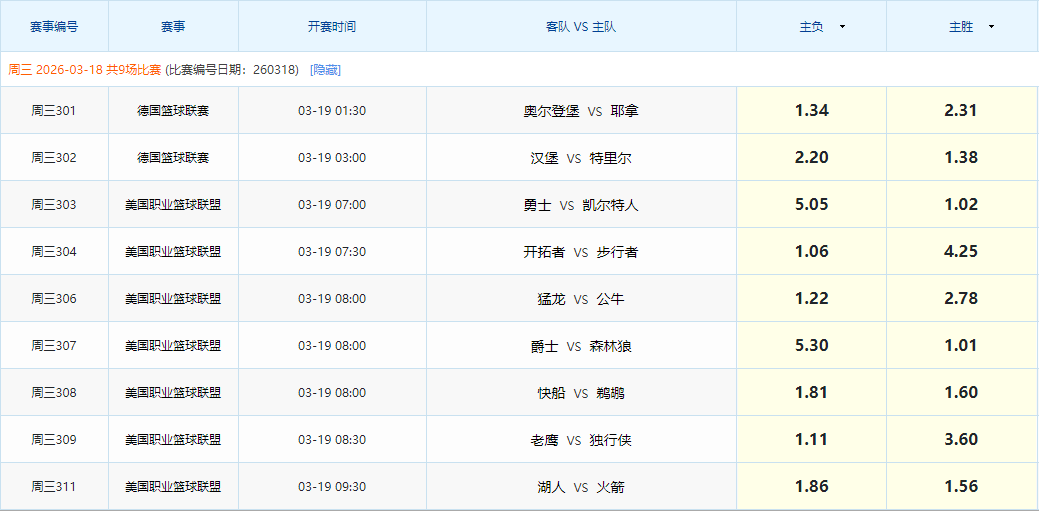Click match number 周三307
Image resolution: width=1039 pixels, height=511 pixels.
pyautogui.click(x=54, y=346)
